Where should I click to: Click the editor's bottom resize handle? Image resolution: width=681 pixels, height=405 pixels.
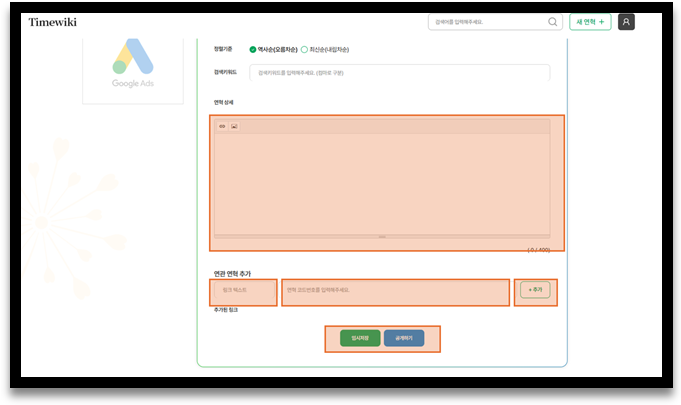(x=382, y=236)
